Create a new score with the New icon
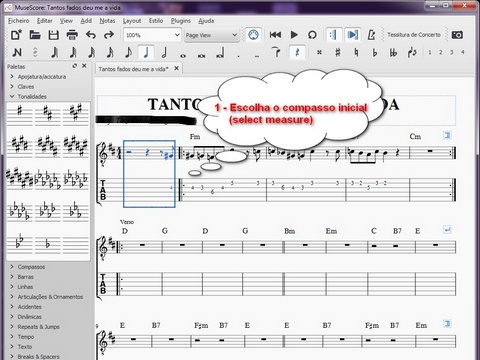 (x=16, y=35)
